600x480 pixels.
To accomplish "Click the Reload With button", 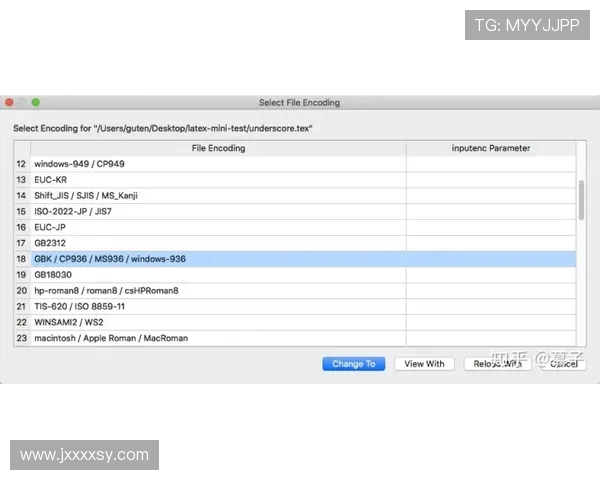I will pyautogui.click(x=497, y=364).
